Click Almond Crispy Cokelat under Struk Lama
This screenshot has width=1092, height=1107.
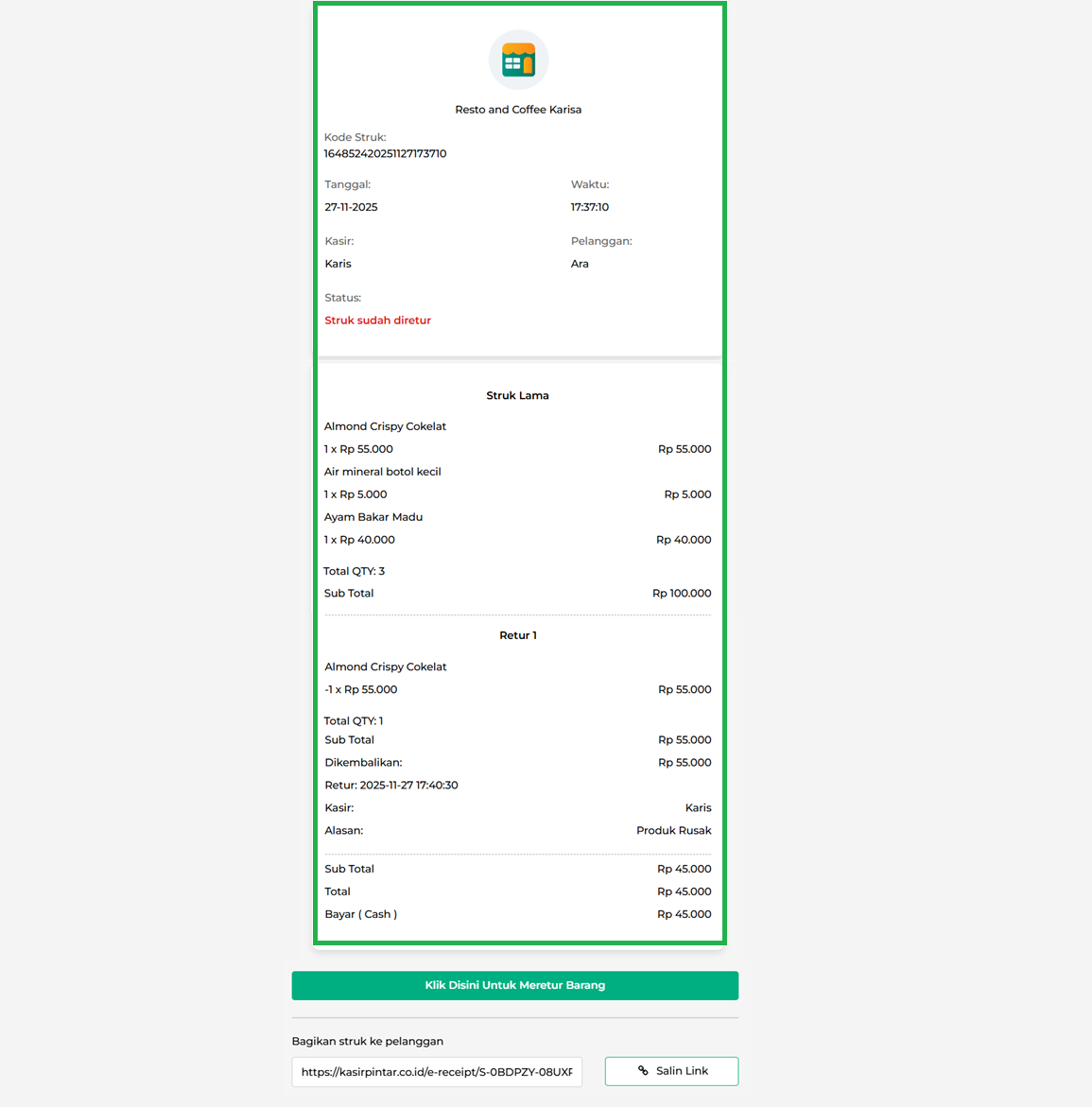point(385,426)
